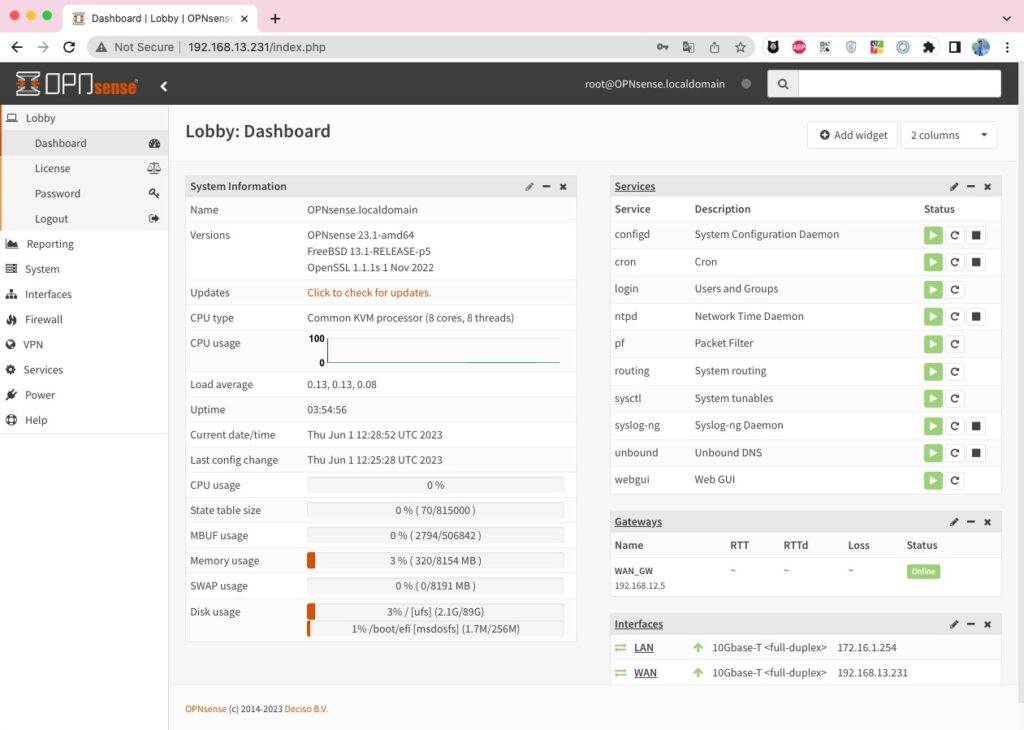
Task: Open the Dashboard menu item
Action: point(84,144)
